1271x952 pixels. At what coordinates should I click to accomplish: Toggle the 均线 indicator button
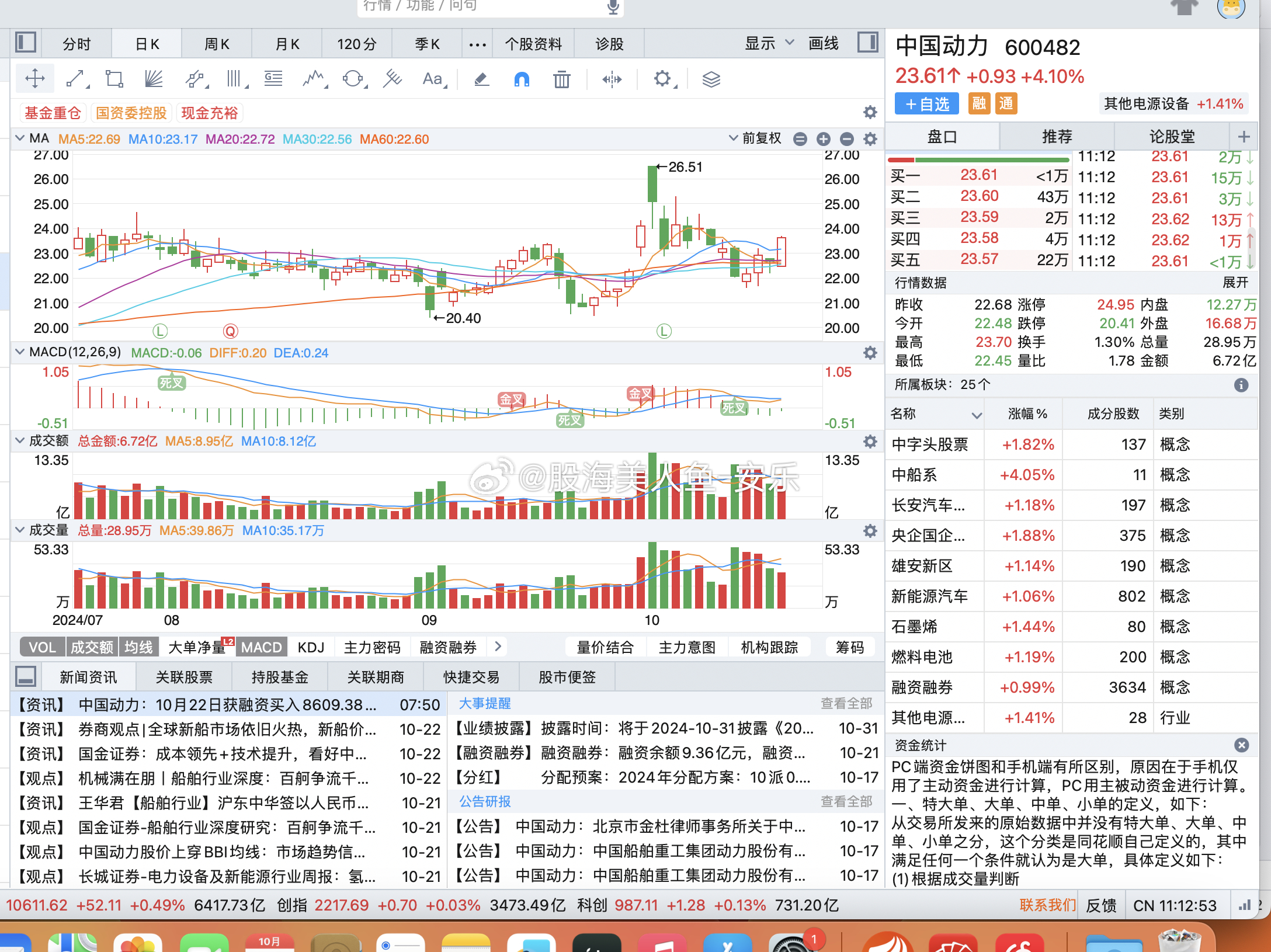point(138,647)
